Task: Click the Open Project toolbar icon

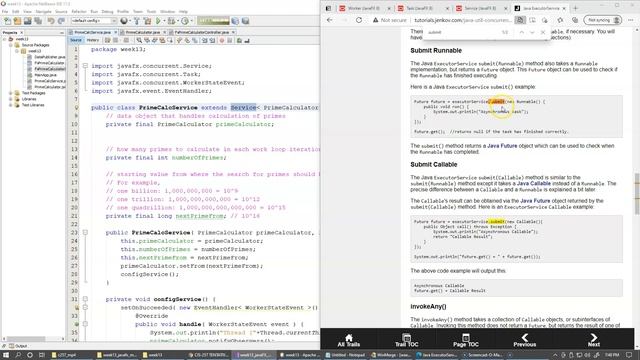Action: [x=27, y=21]
